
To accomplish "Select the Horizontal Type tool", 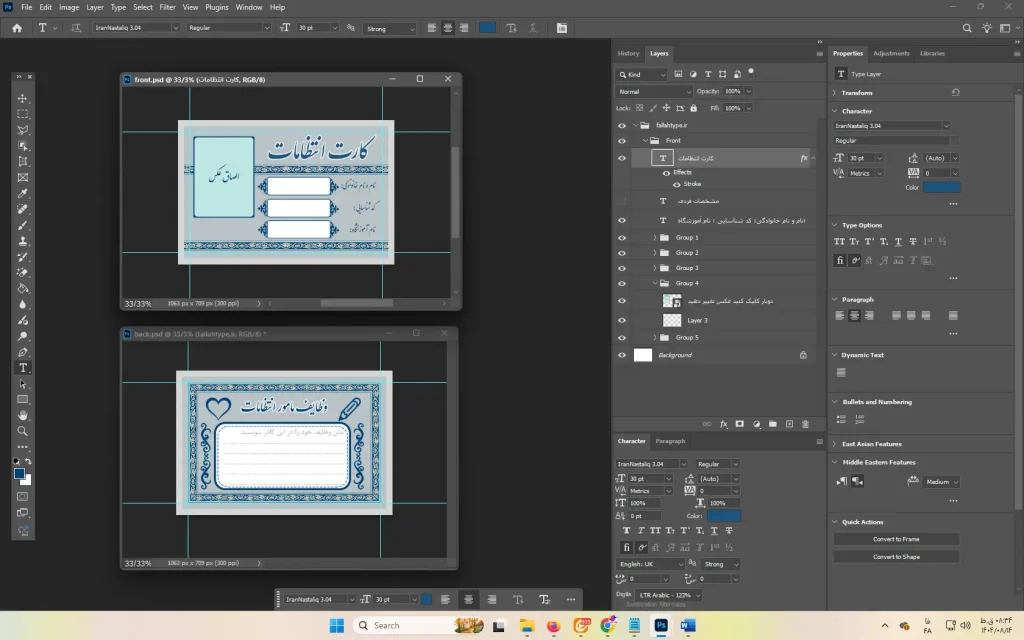I will tap(23, 368).
